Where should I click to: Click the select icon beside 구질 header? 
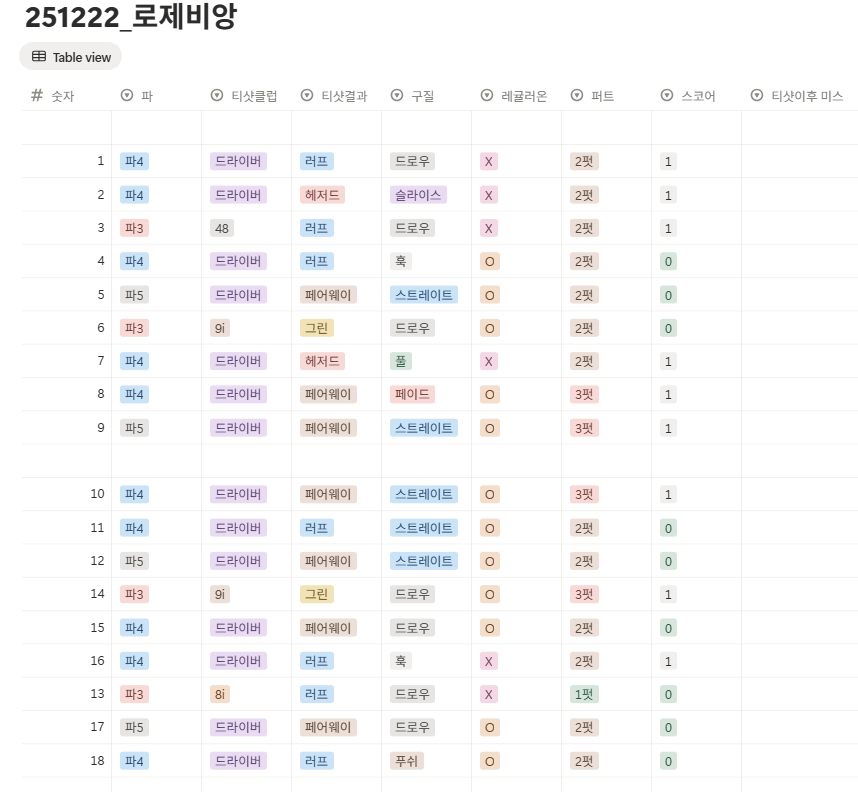pos(397,96)
